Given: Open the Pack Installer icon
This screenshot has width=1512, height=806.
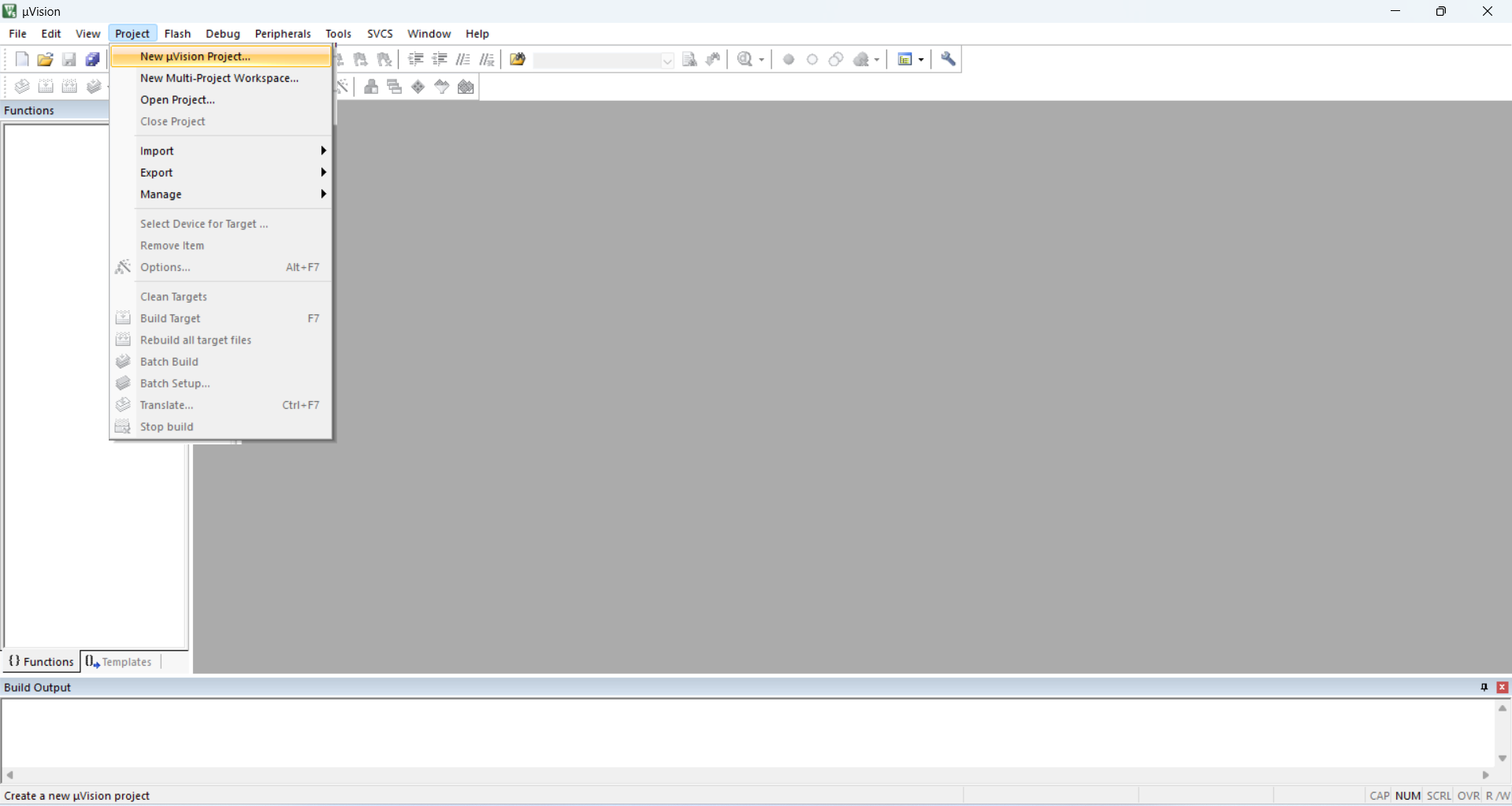Looking at the screenshot, I should tap(466, 87).
